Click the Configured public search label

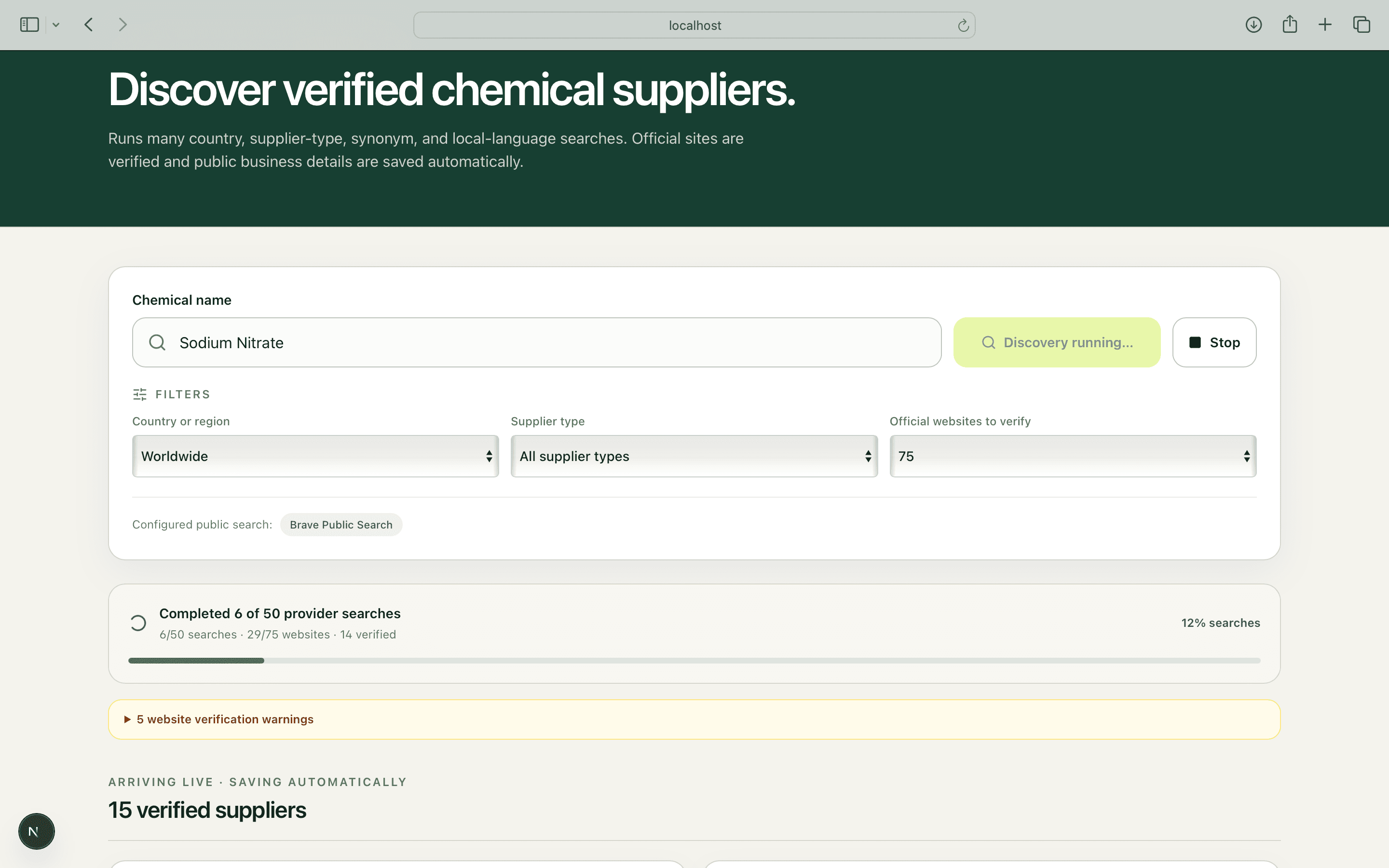click(202, 525)
